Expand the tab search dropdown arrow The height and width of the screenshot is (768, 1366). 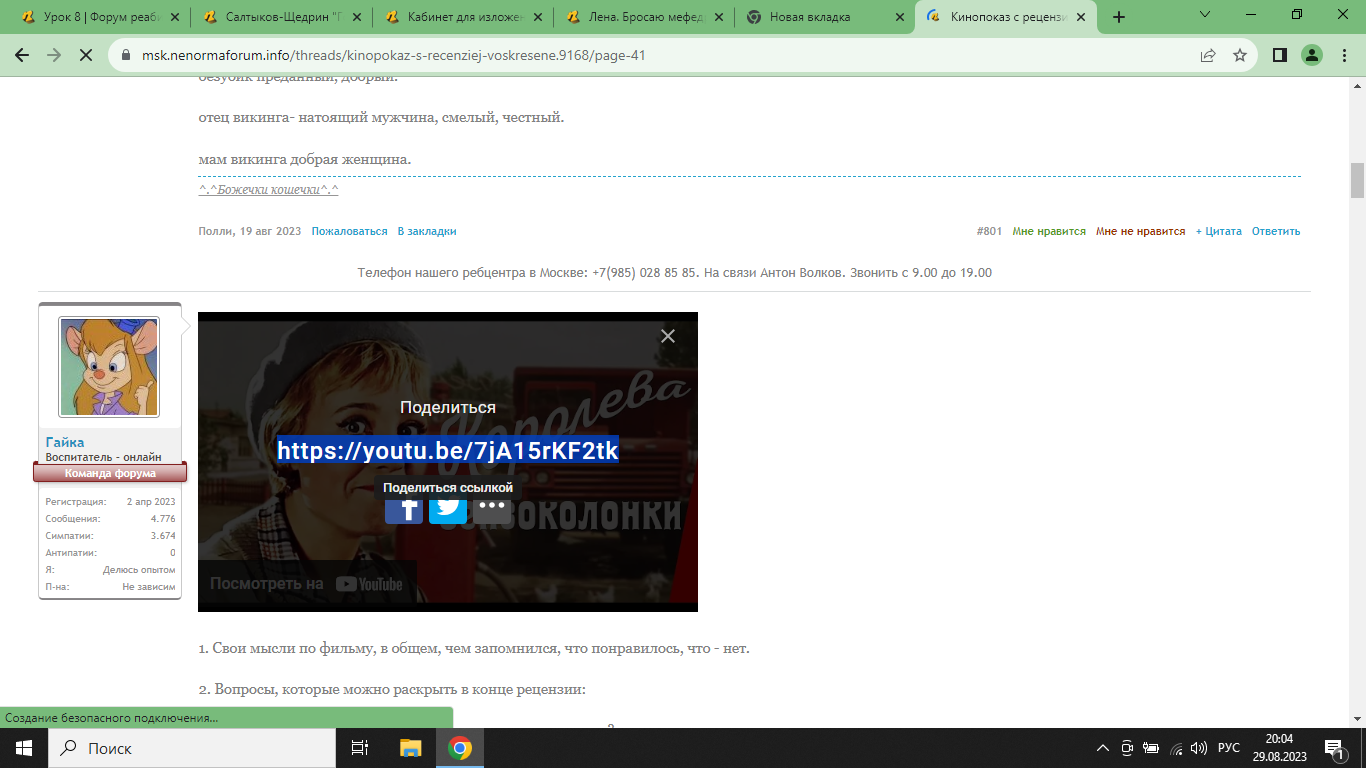pyautogui.click(x=1204, y=16)
